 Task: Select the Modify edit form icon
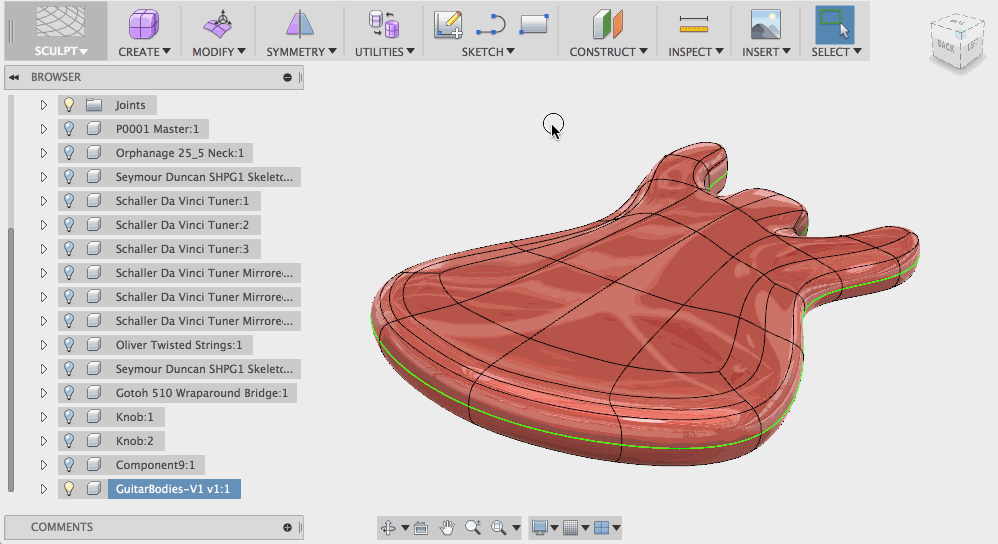tap(220, 24)
